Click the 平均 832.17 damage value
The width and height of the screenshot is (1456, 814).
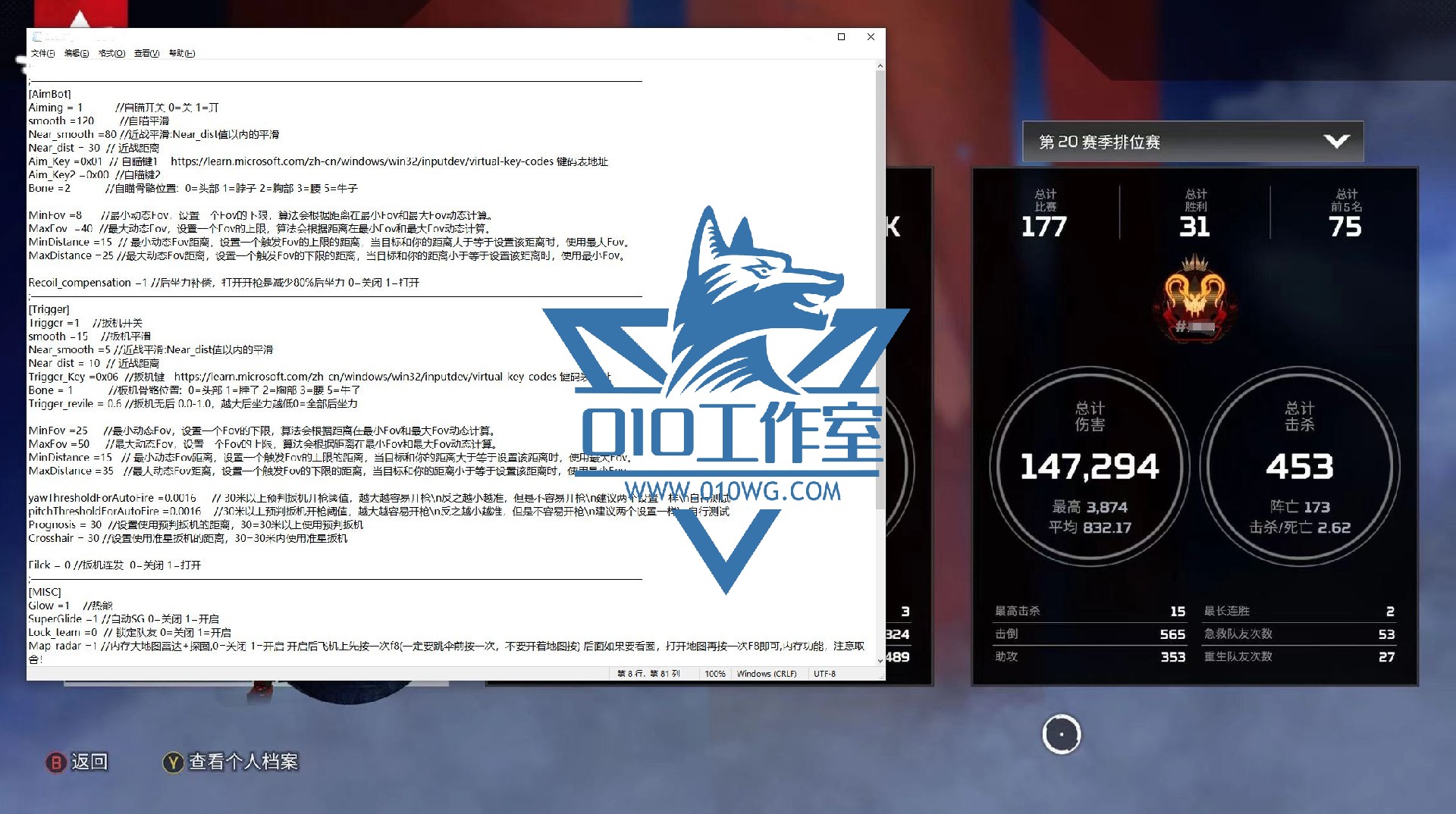coord(1090,528)
